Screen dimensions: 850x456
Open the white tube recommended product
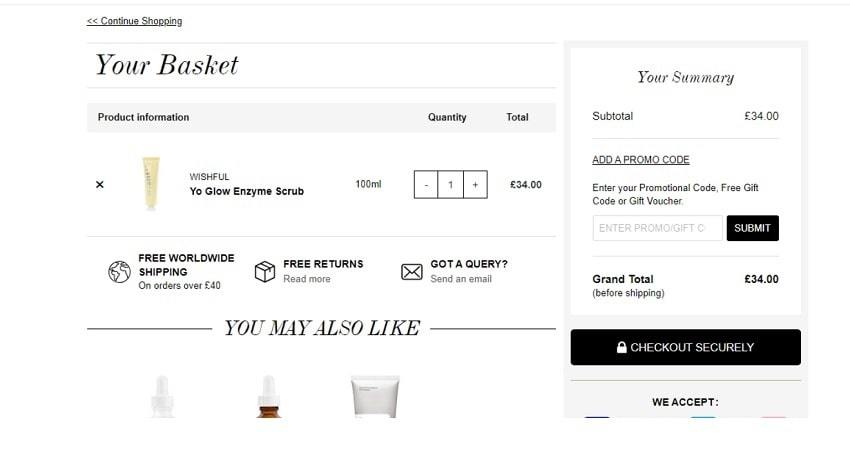pos(375,396)
